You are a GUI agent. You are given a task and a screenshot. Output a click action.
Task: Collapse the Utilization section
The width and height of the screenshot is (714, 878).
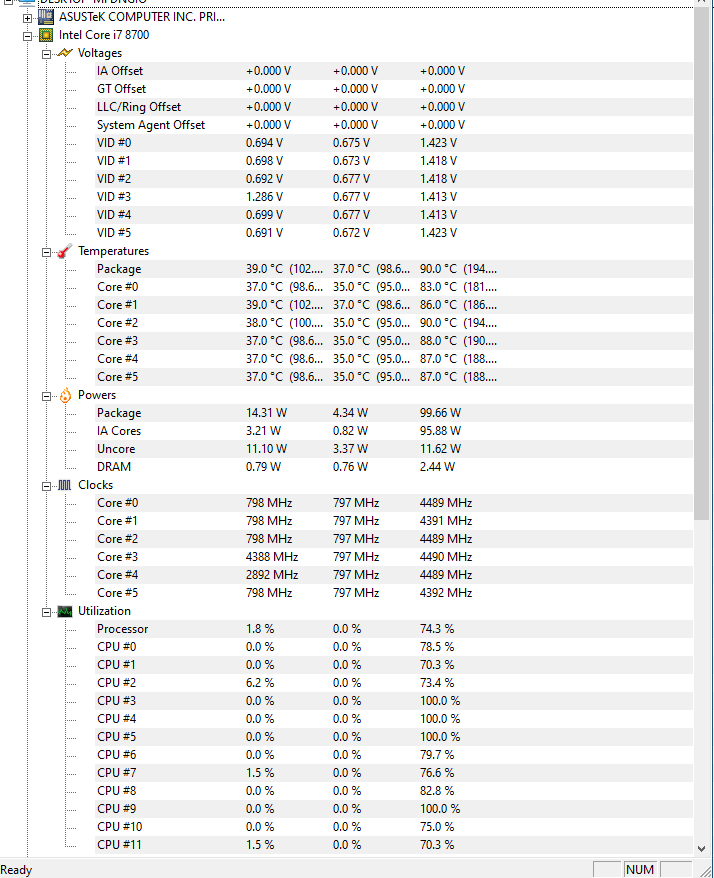[46, 613]
